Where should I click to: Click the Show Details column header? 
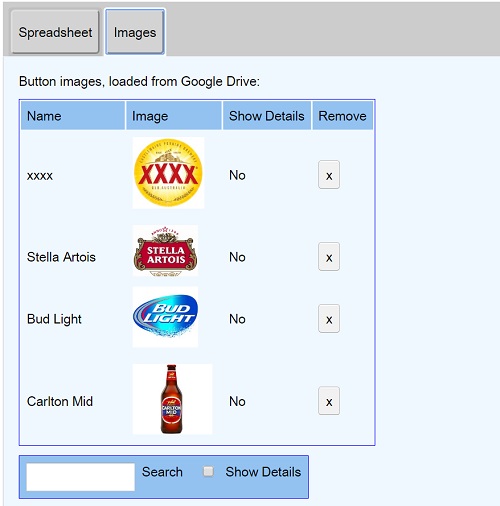coord(267,116)
